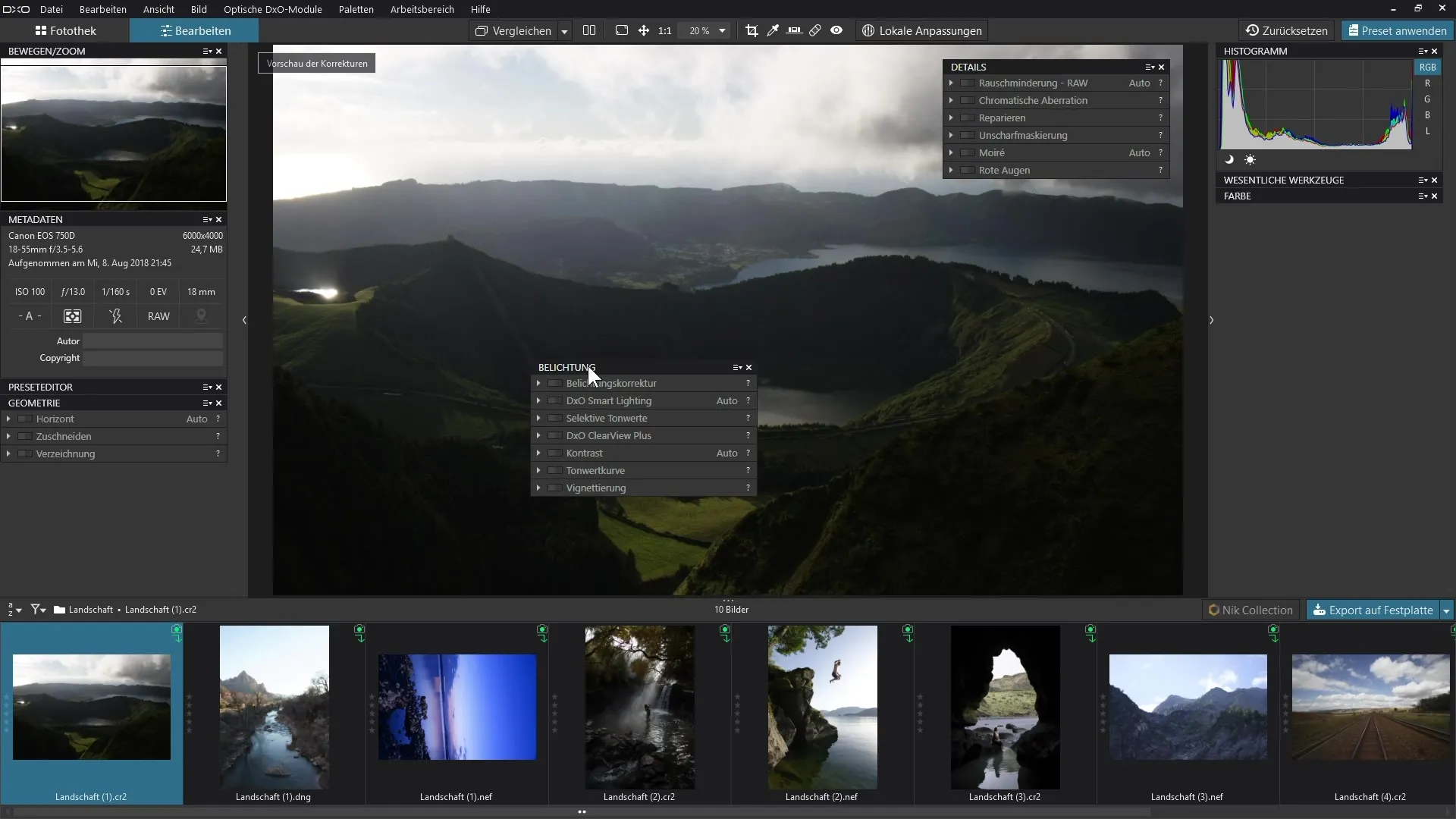Open Details palette options menu

[1150, 67]
